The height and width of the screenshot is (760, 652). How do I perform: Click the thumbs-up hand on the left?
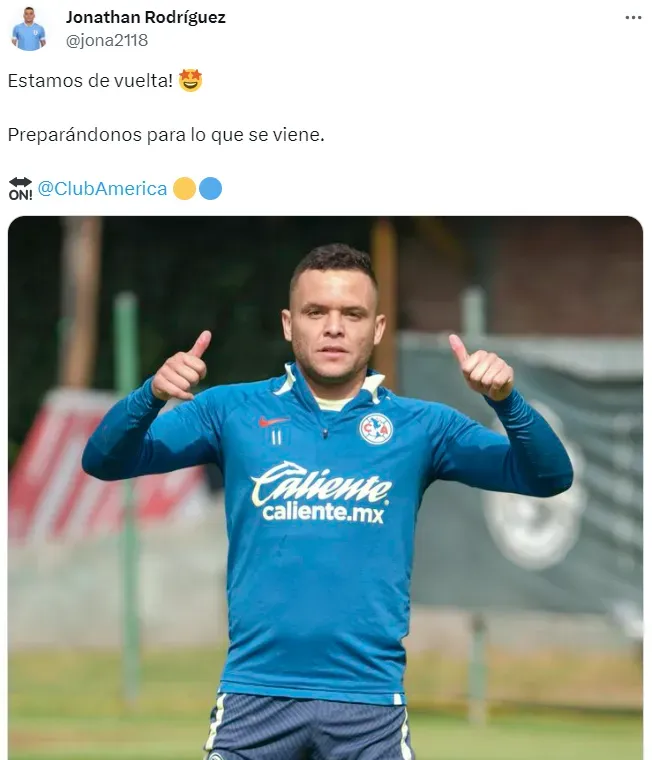coord(181,364)
